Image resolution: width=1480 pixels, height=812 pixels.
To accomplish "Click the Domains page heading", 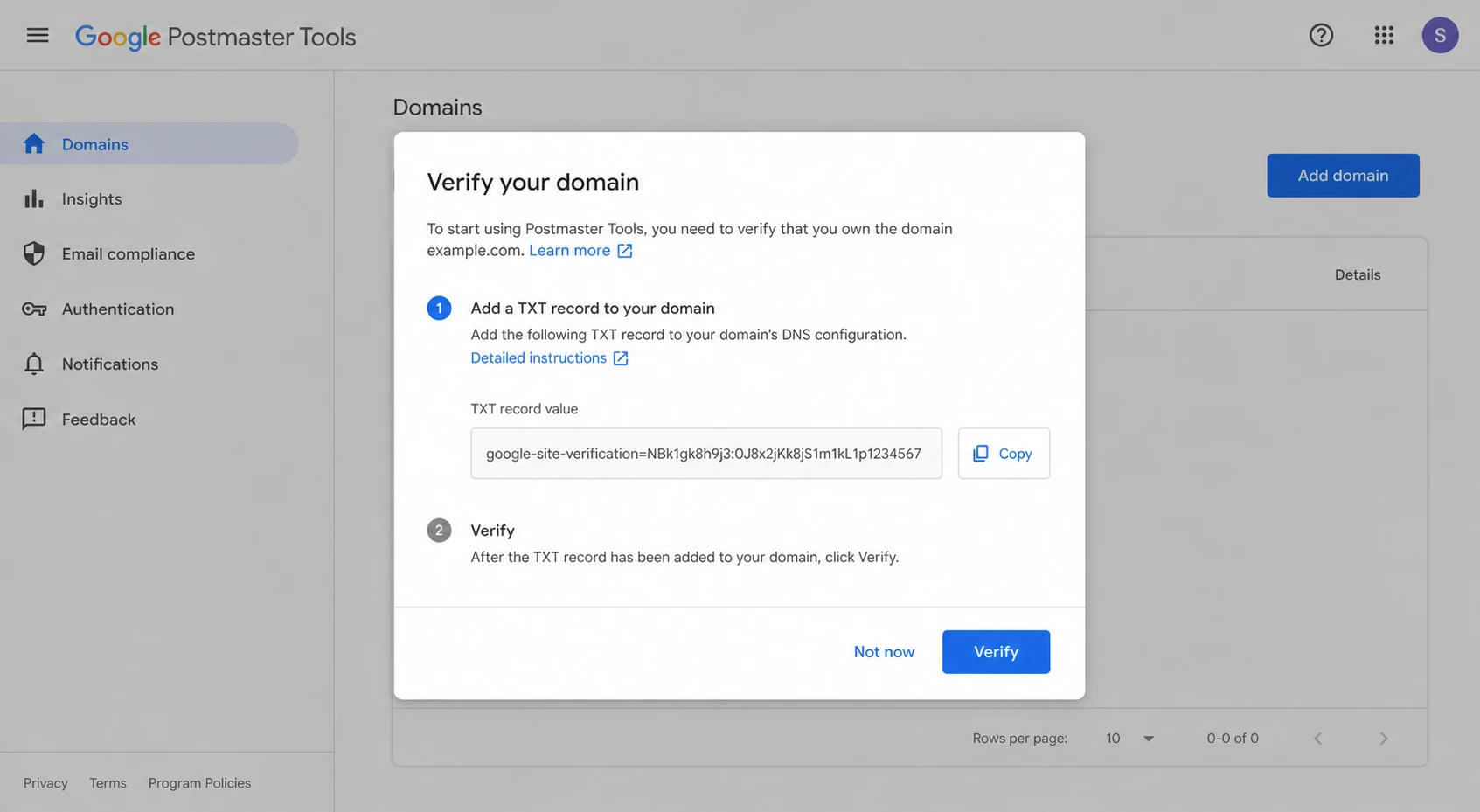I will (x=437, y=108).
